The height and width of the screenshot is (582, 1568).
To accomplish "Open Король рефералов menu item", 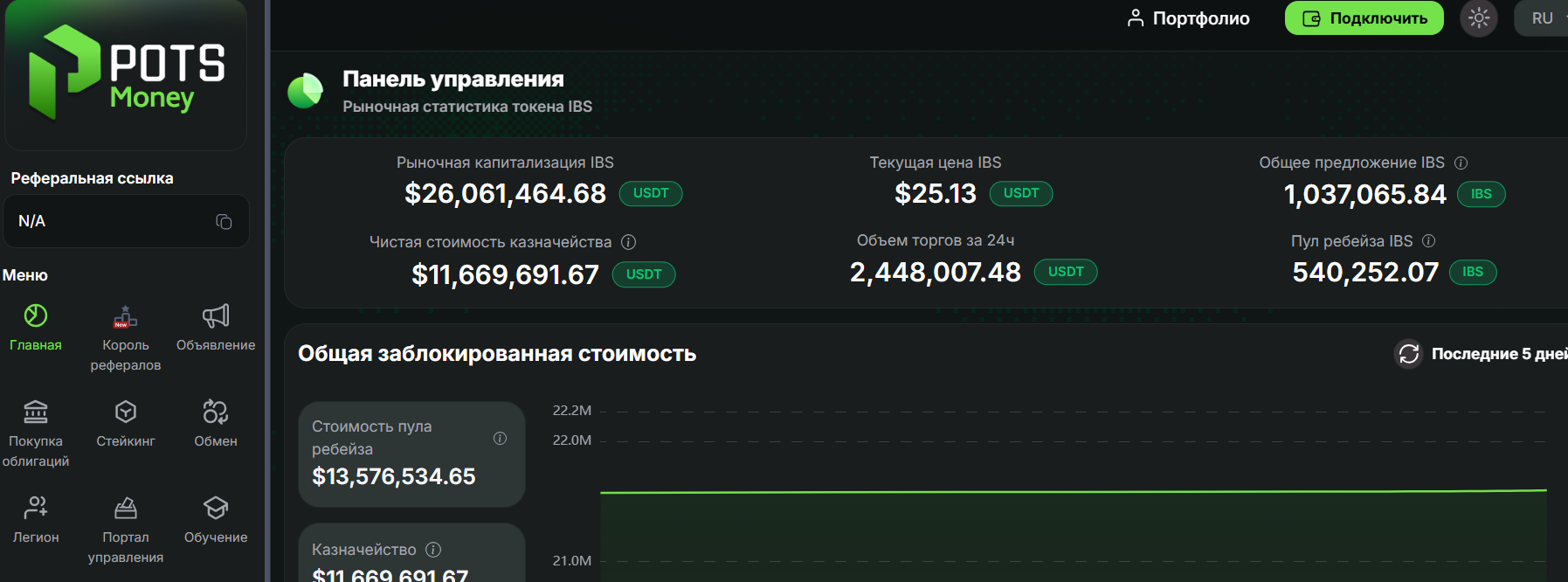I will [x=126, y=339].
